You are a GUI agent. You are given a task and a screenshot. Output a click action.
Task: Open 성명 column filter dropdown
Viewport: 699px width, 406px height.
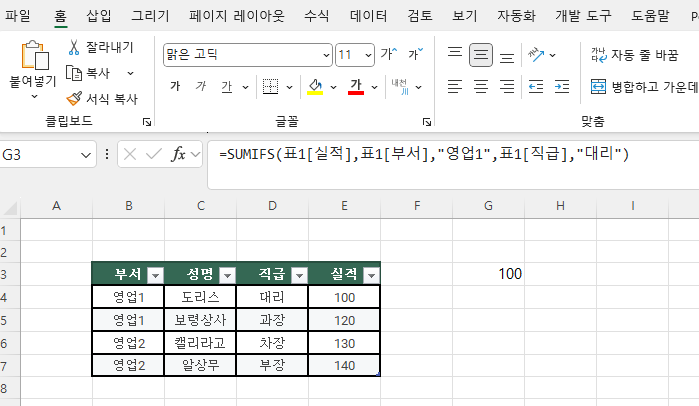tap(227, 276)
